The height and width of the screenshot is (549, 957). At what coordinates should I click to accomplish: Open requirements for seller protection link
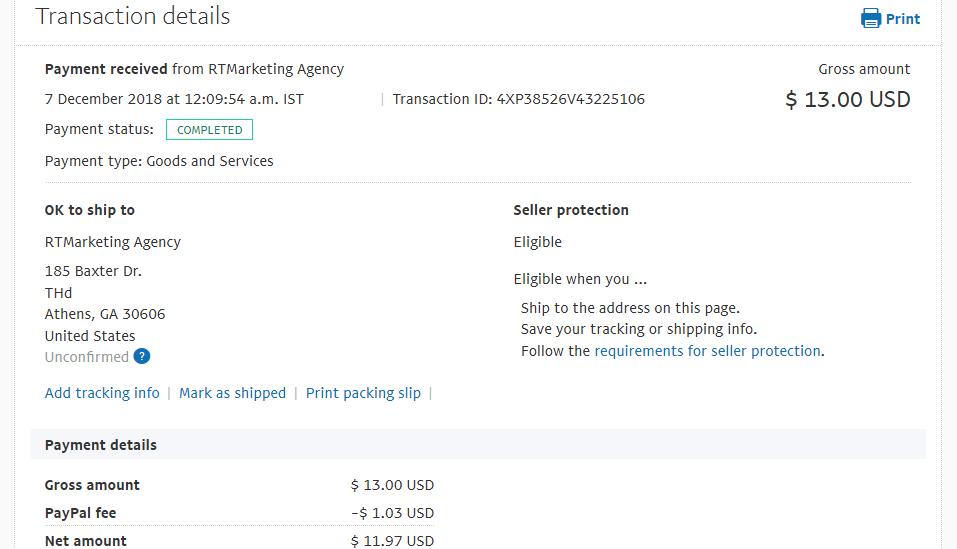(707, 351)
